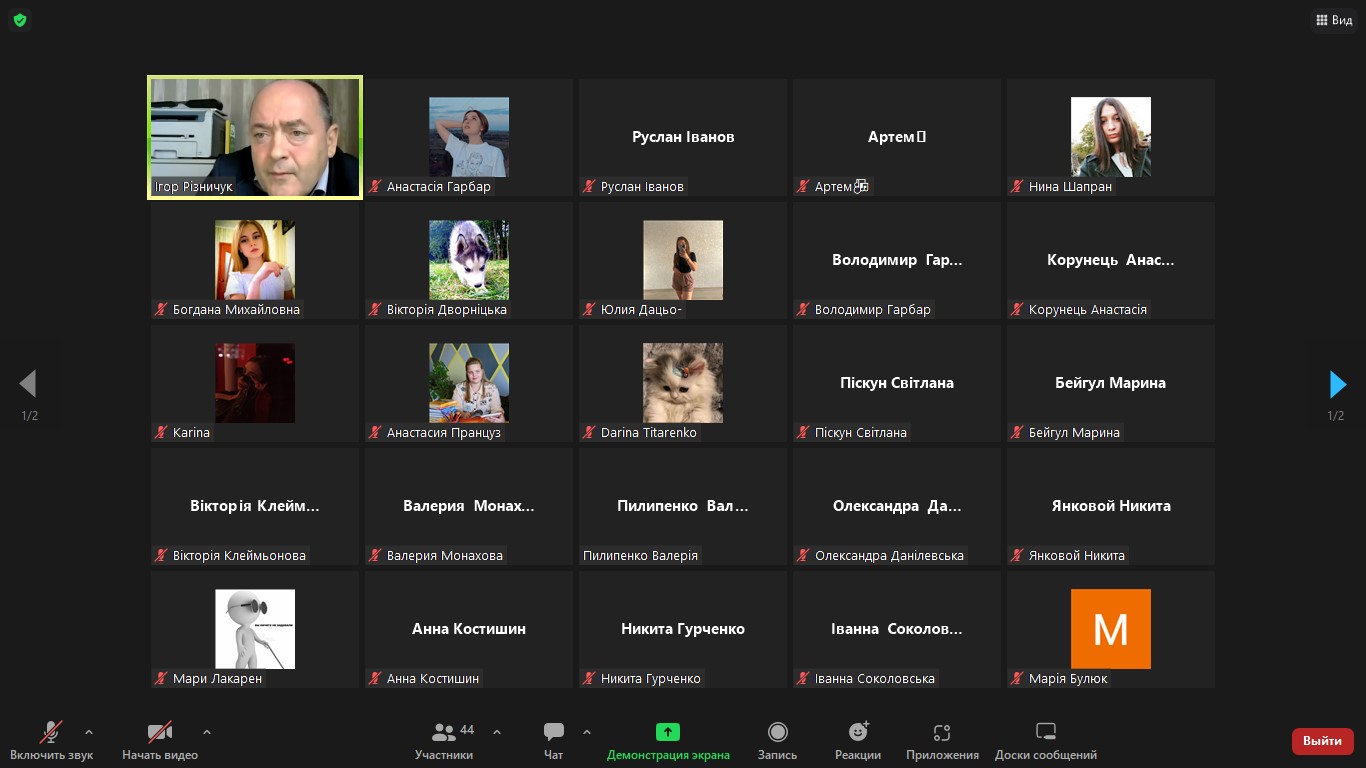The image size is (1366, 768).
Task: Click the green encryption shield icon
Action: 20,20
